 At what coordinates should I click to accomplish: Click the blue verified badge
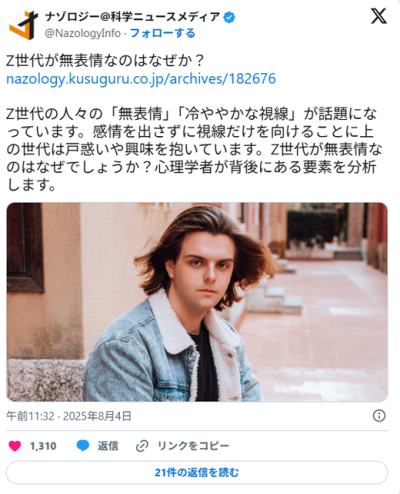point(229,17)
